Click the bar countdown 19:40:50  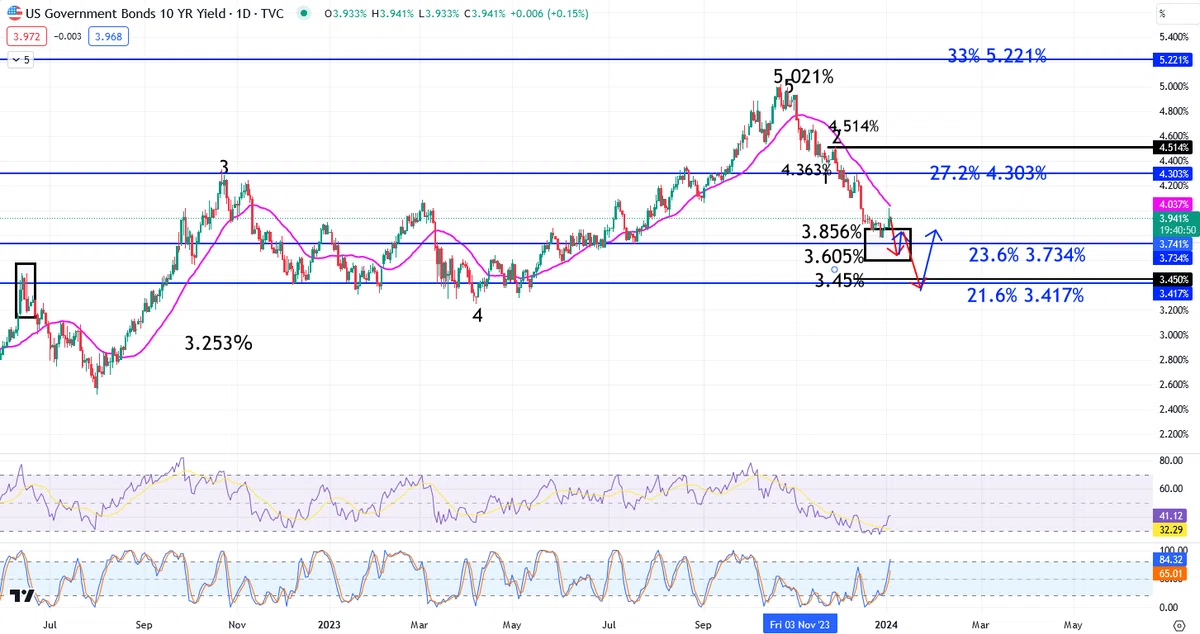point(1175,228)
